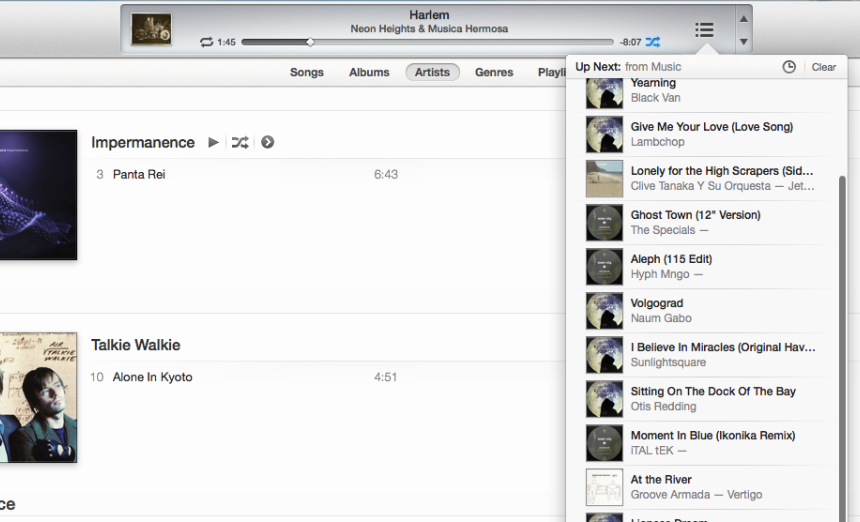Click the up arrow at display edge
Viewport: 860px width, 522px height.
[x=743, y=19]
